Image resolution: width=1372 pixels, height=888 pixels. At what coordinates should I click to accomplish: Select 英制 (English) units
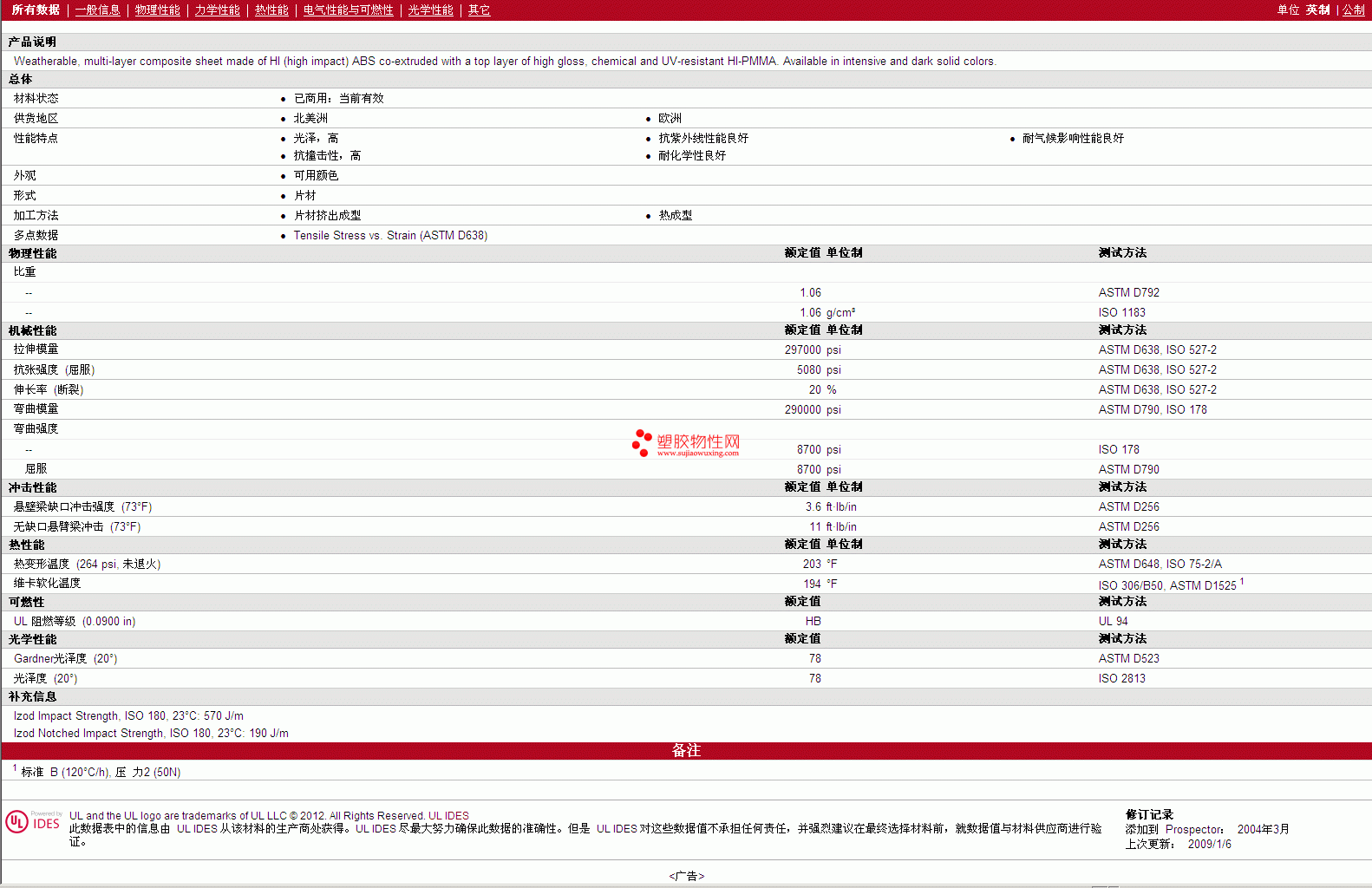[x=1317, y=10]
